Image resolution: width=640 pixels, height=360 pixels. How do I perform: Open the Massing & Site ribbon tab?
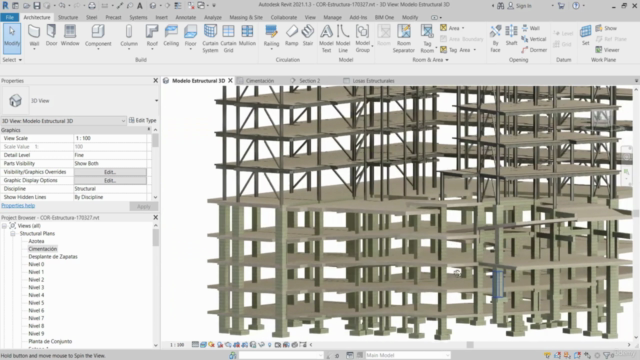(x=246, y=17)
